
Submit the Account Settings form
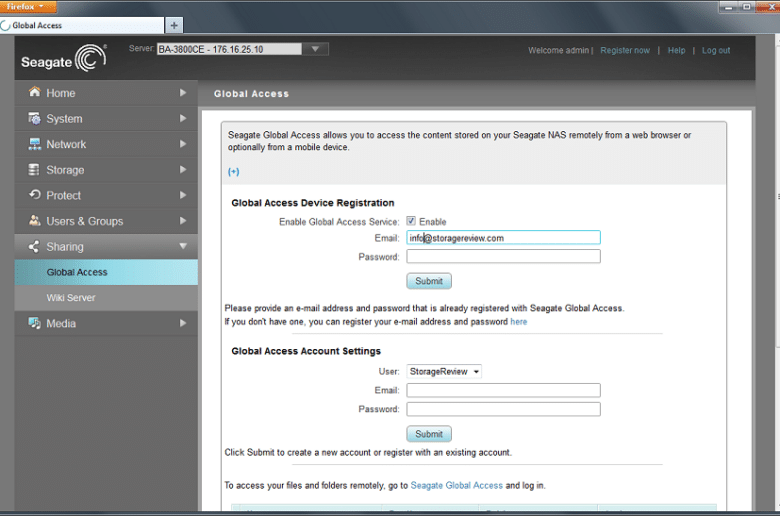click(x=429, y=434)
